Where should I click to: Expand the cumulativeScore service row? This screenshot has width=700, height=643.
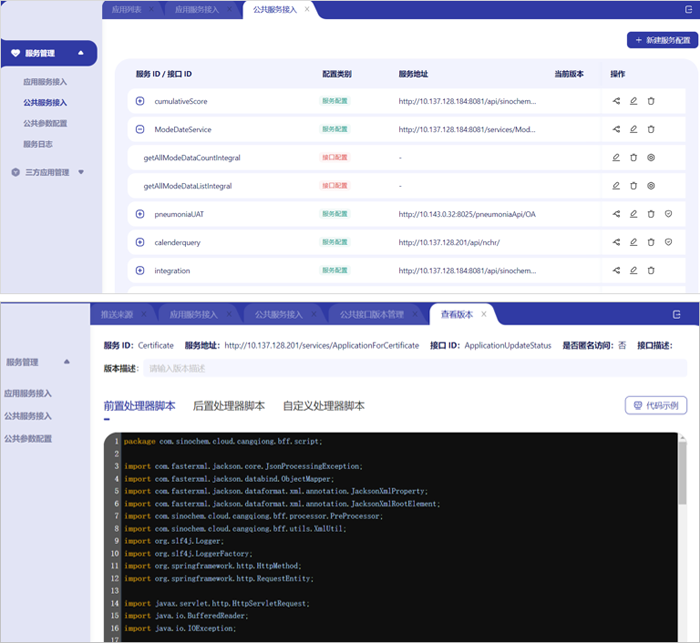tap(140, 101)
